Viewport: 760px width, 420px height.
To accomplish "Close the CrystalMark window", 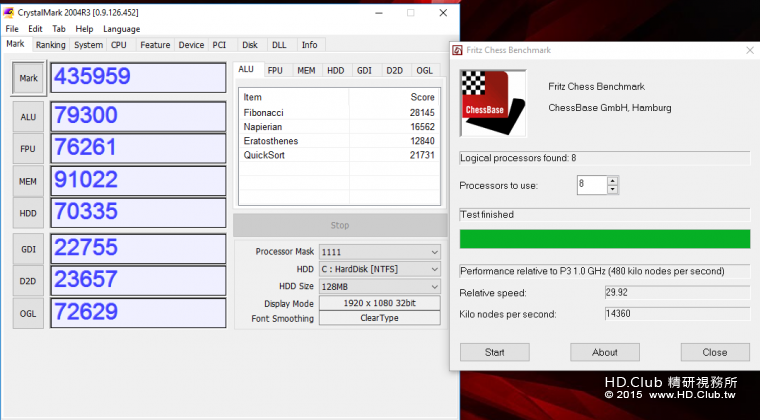I will (x=443, y=13).
